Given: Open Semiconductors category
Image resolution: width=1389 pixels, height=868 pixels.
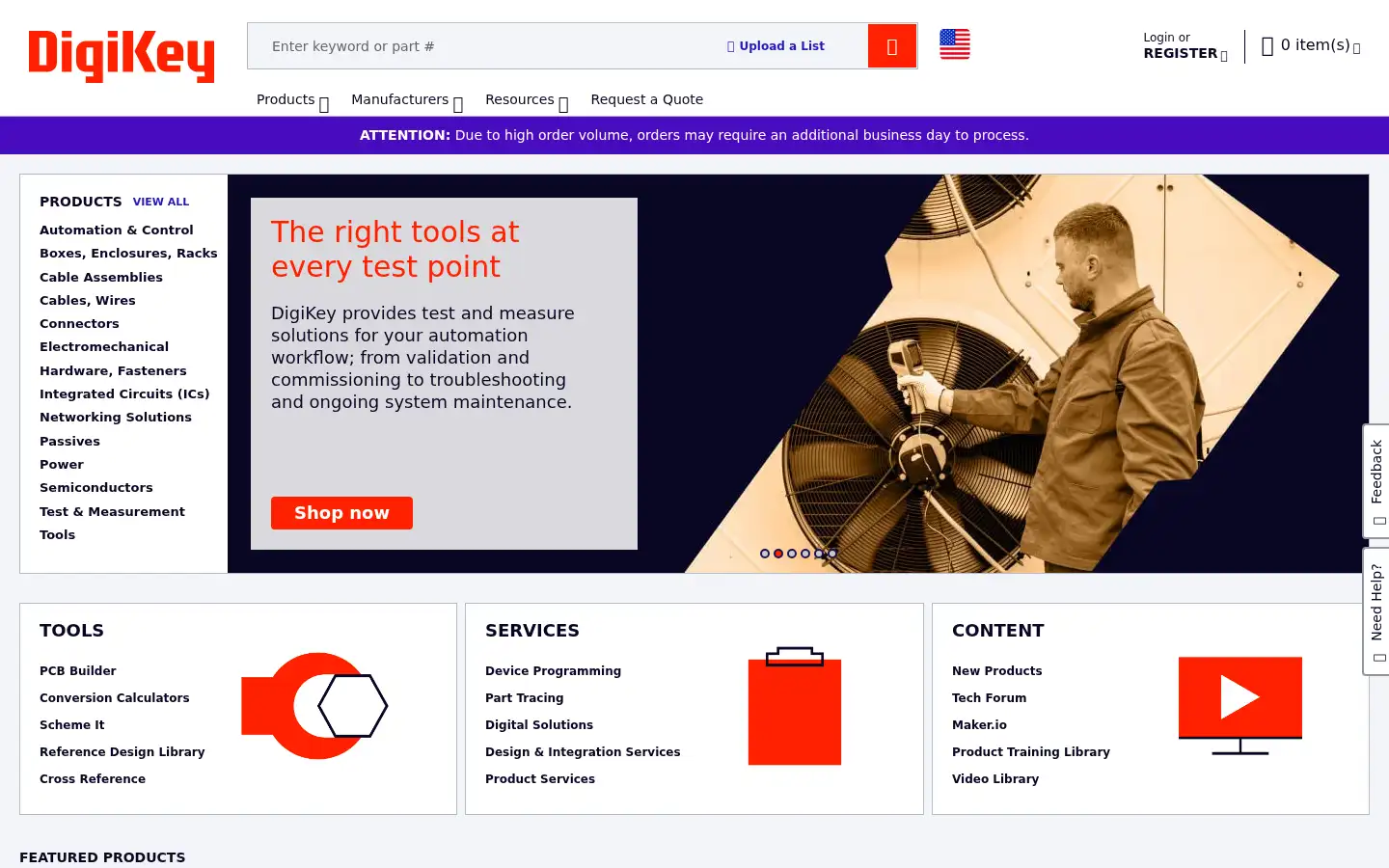Looking at the screenshot, I should (96, 488).
